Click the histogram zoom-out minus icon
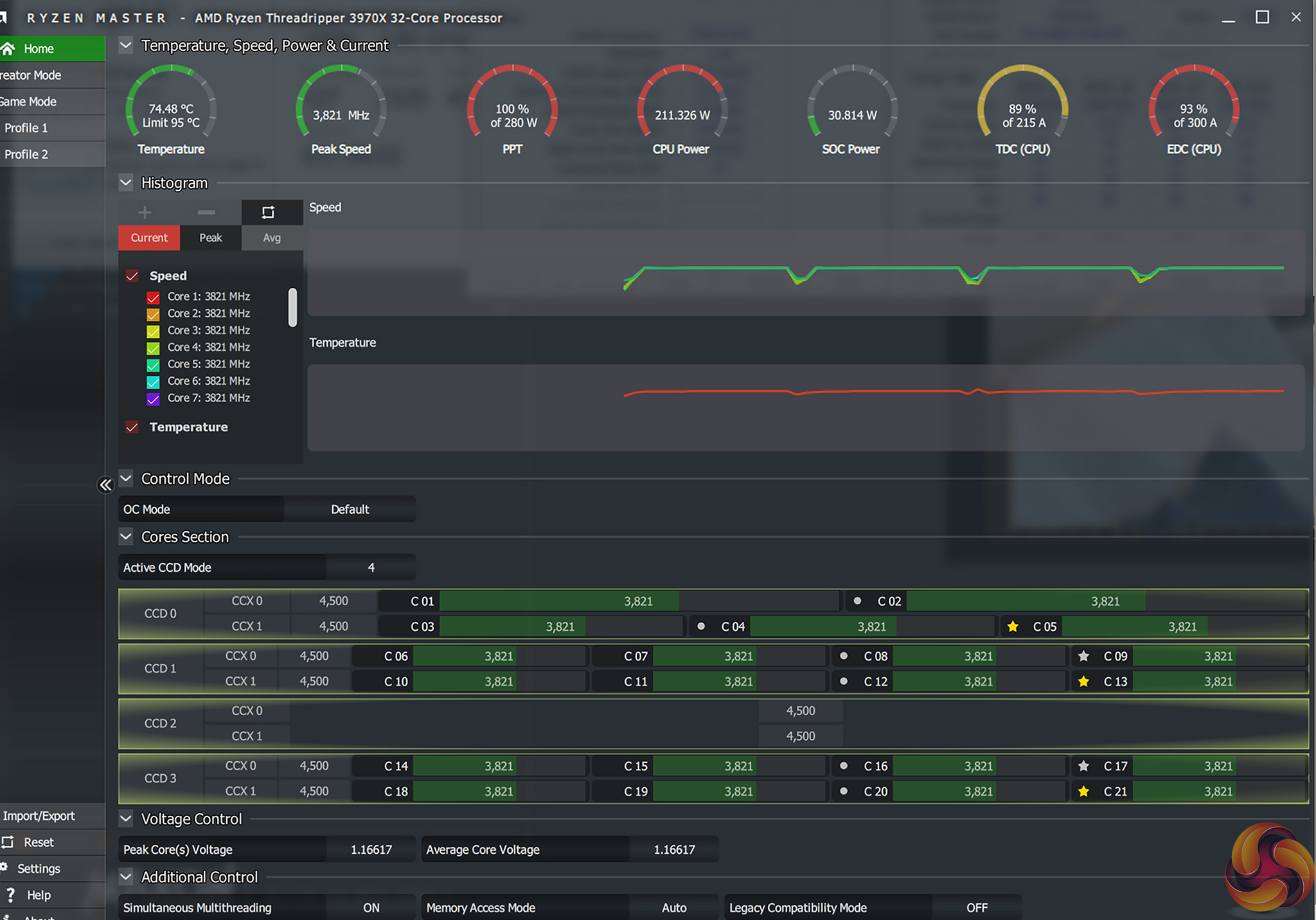 [x=206, y=213]
